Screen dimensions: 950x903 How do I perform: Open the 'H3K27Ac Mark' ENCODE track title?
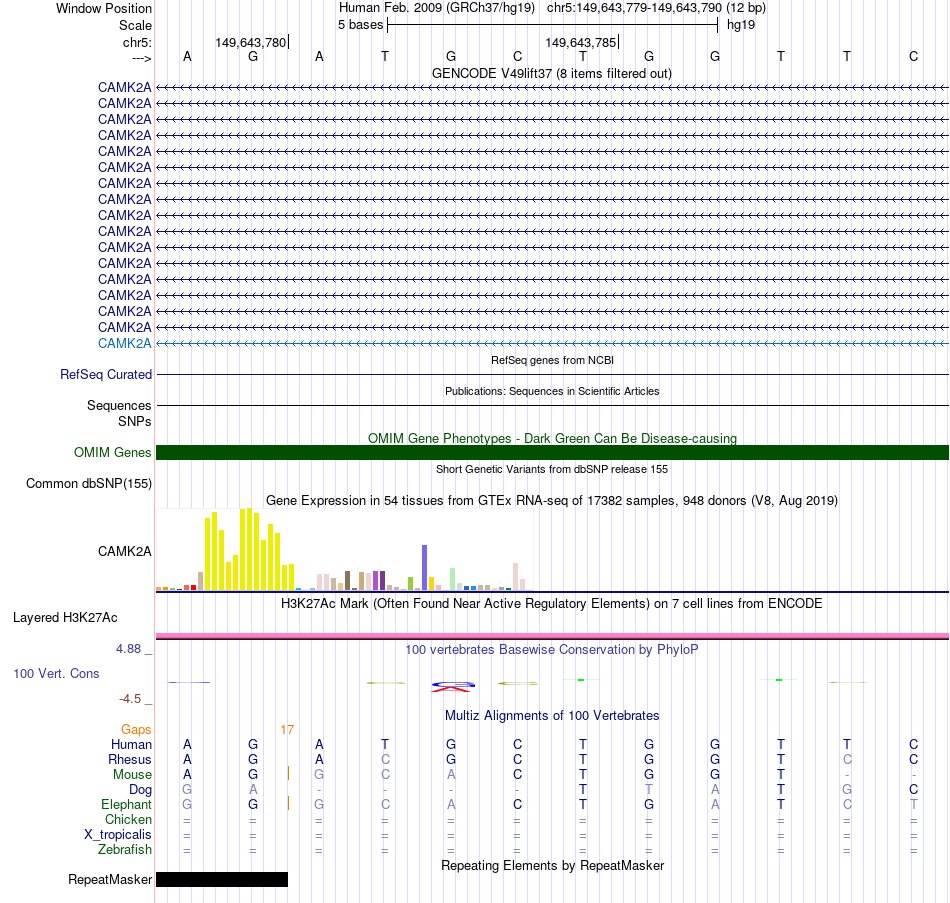tap(552, 604)
